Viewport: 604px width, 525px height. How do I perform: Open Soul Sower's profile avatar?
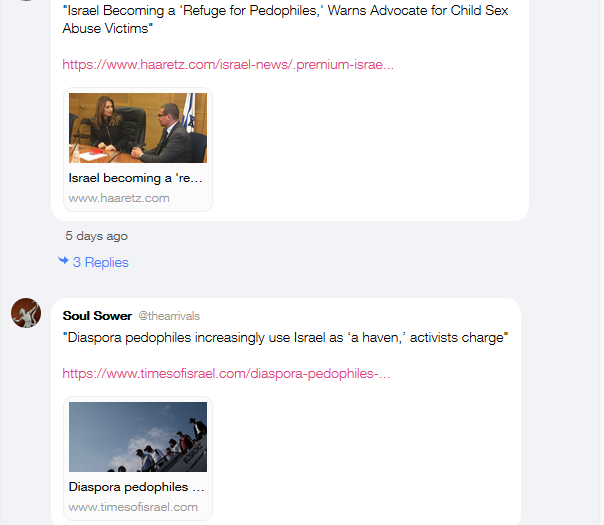click(x=26, y=313)
